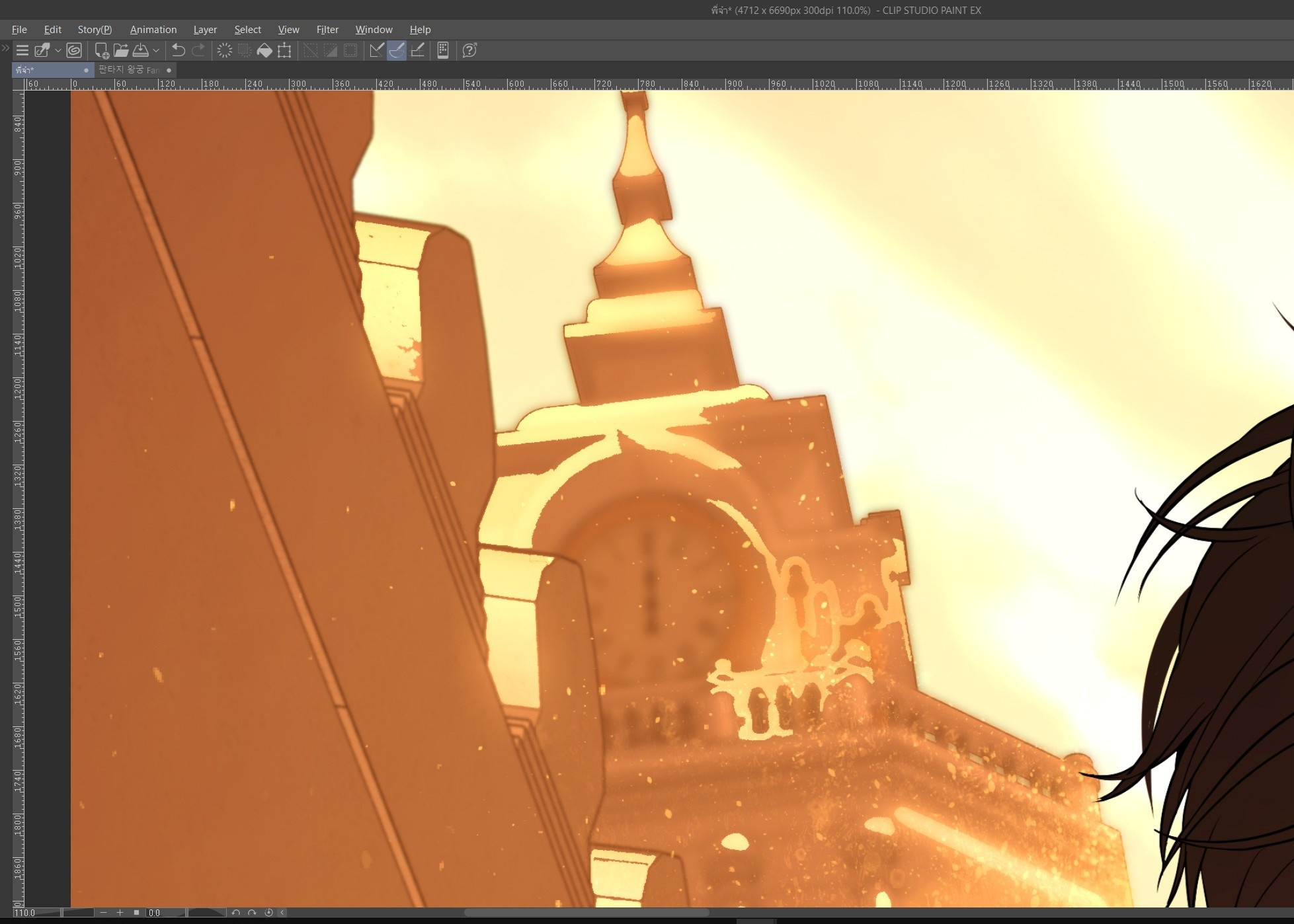Image resolution: width=1294 pixels, height=924 pixels.
Task: Open the Edit menu
Action: point(52,30)
